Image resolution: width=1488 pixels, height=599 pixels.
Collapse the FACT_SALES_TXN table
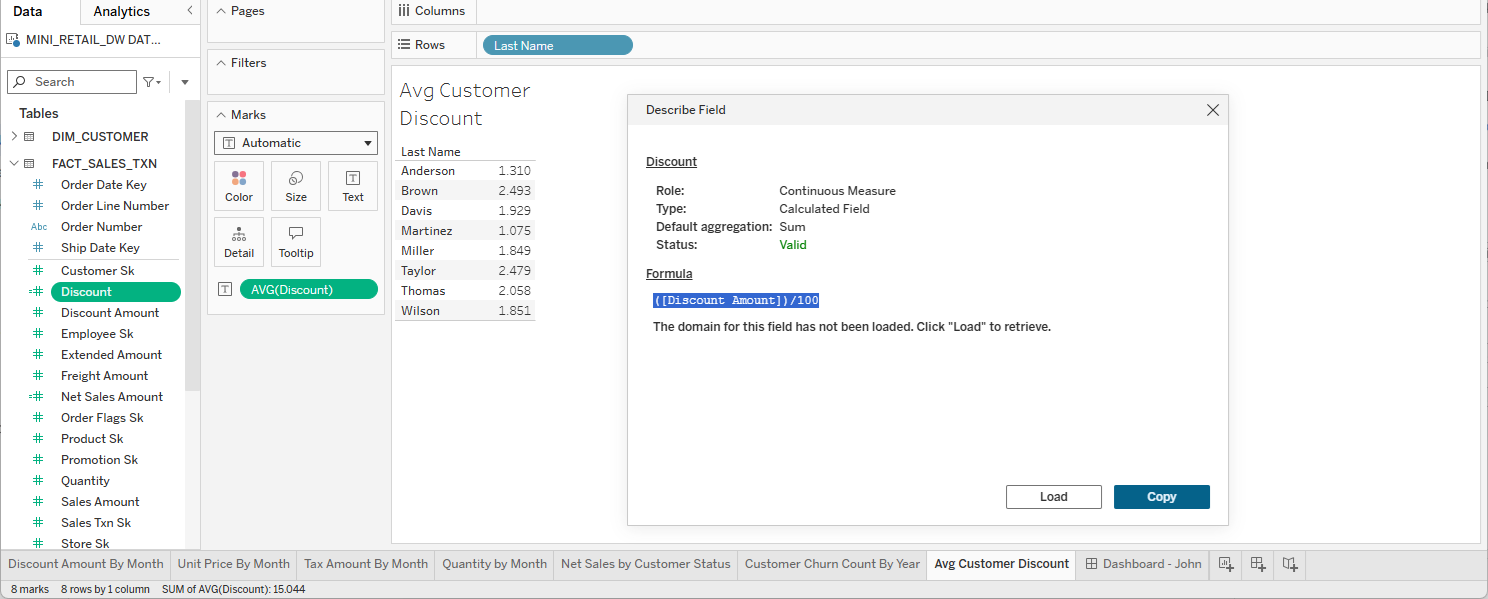14,164
